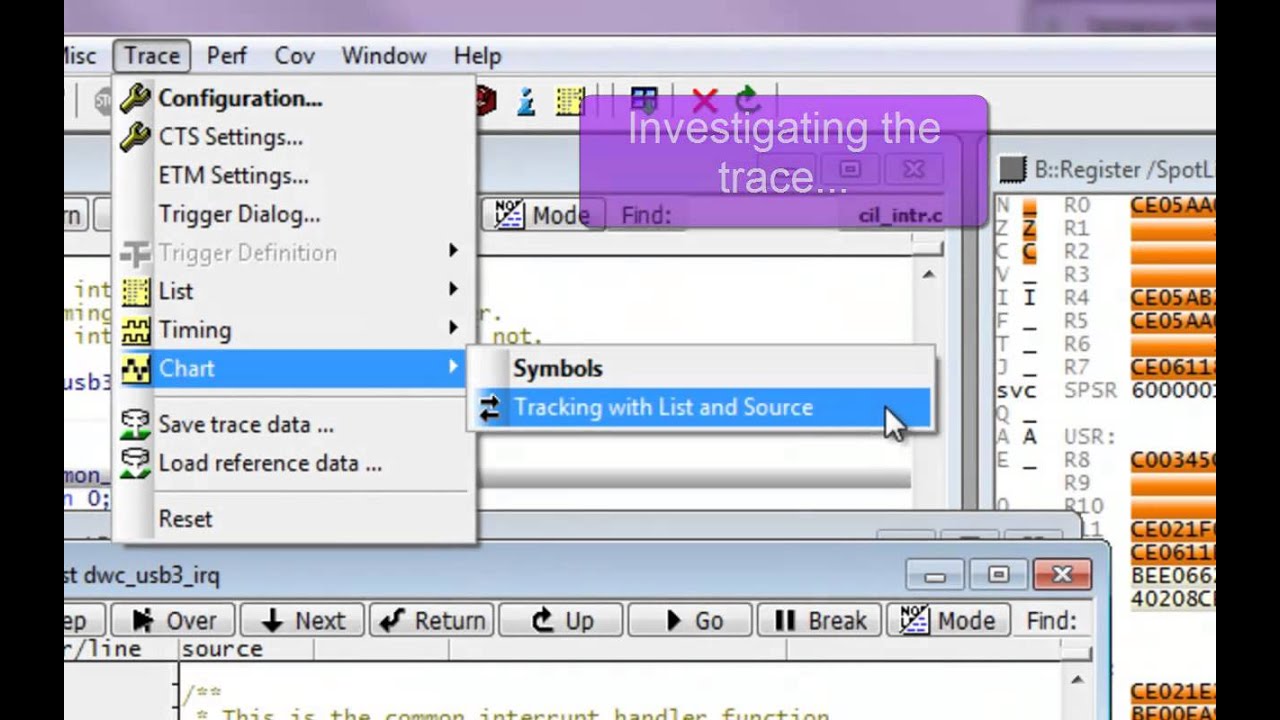Open the Window menu
Viewport: 1280px width, 720px height.
click(384, 56)
